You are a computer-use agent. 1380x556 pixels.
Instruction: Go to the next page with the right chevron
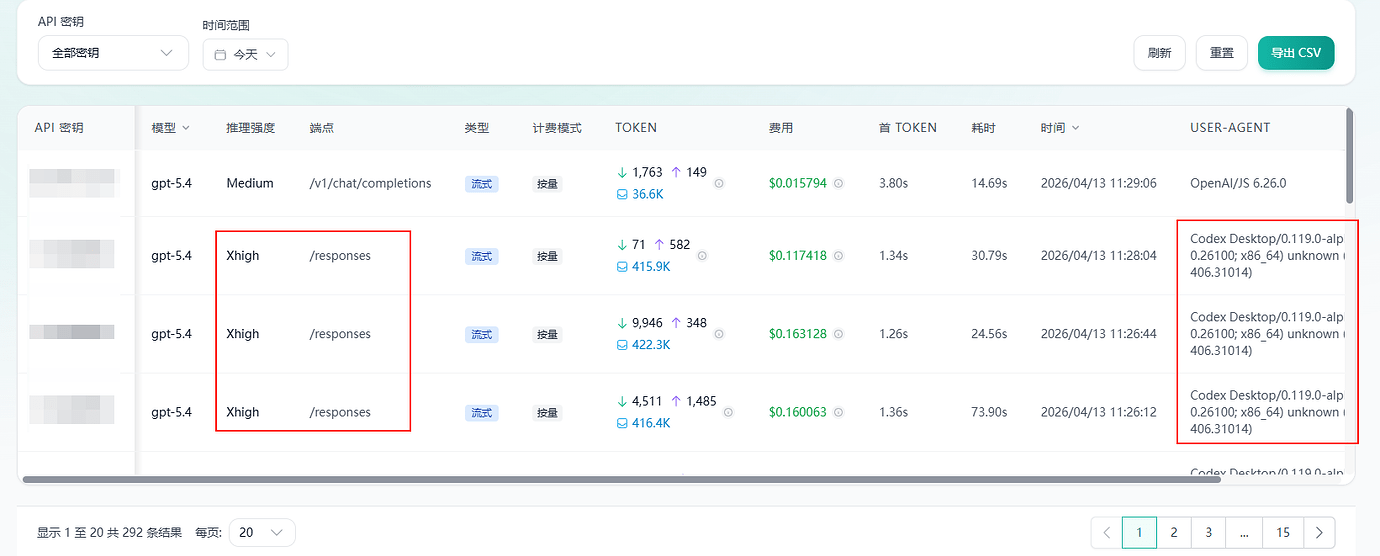pos(1320,533)
